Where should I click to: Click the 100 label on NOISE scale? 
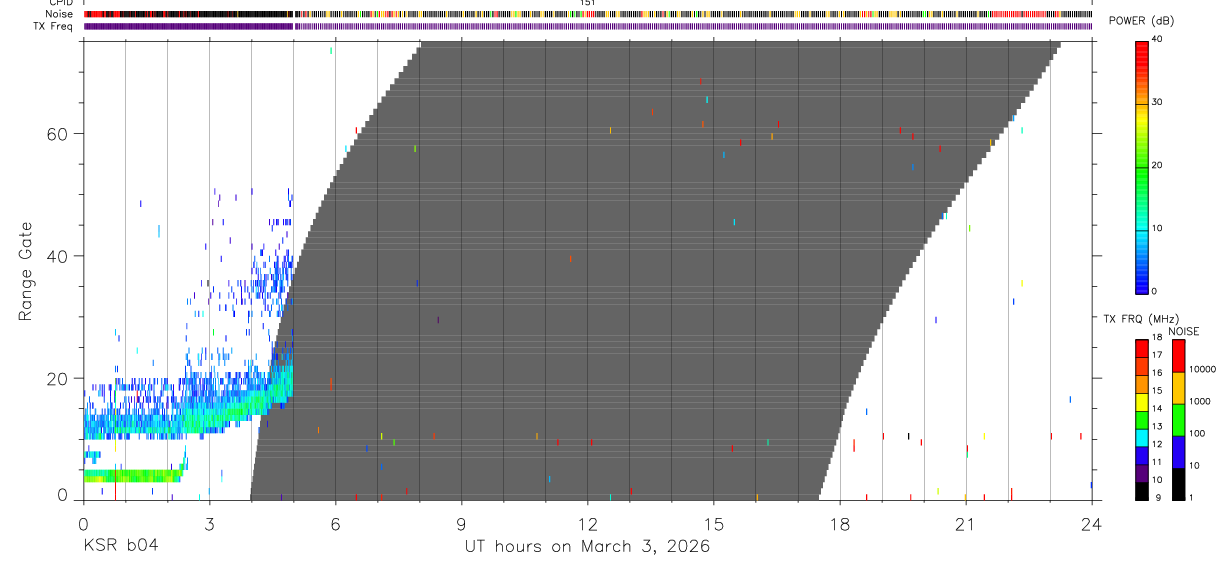[x=1197, y=434]
